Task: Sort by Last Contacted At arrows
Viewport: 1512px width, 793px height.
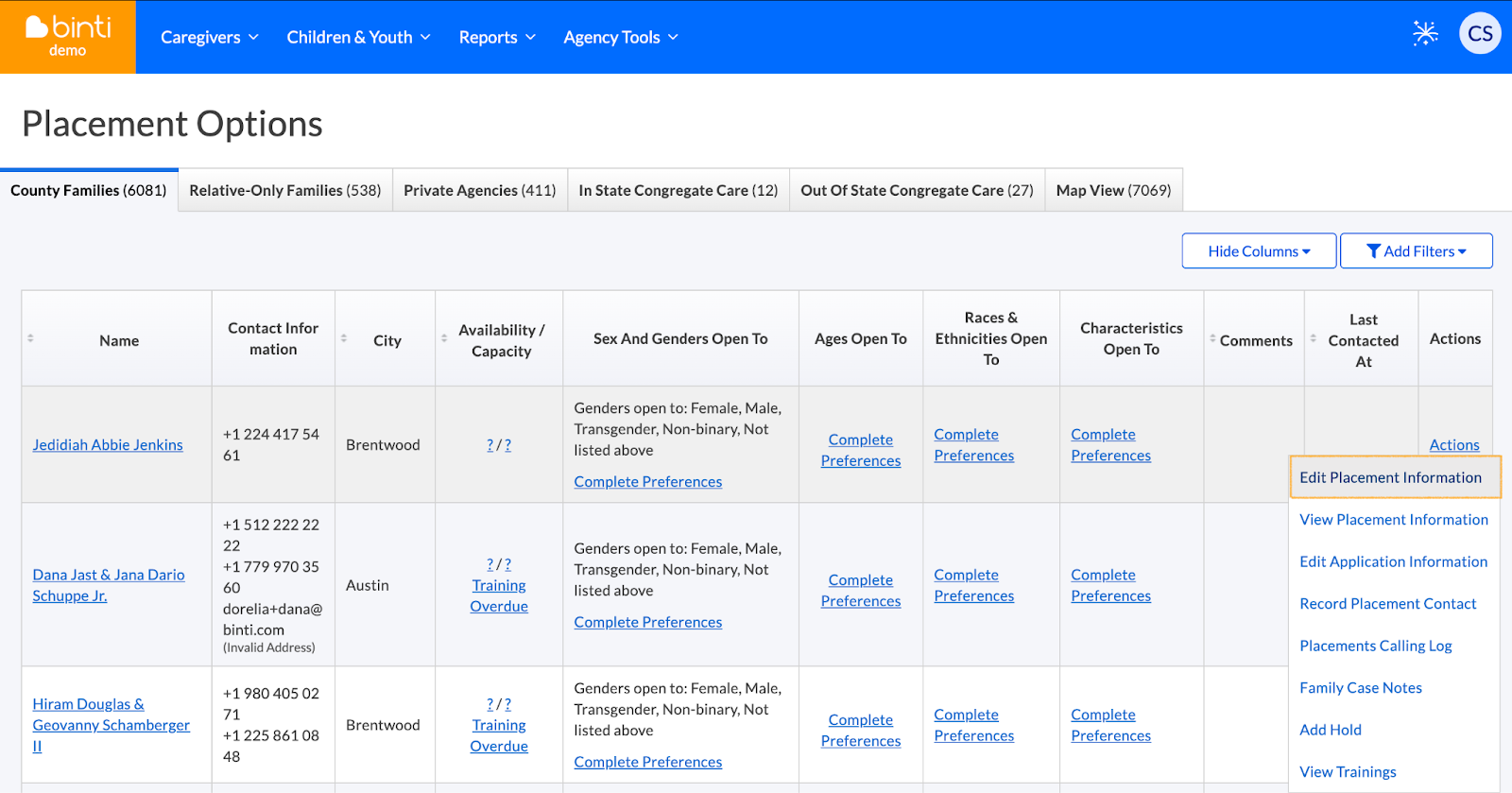Action: [1313, 338]
